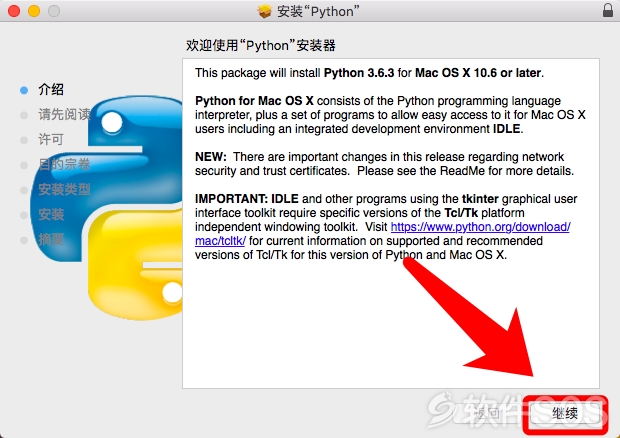Viewport: 620px width, 438px height.
Task: Click the "Mac OS X 10.6 or later" text
Action: point(478,73)
